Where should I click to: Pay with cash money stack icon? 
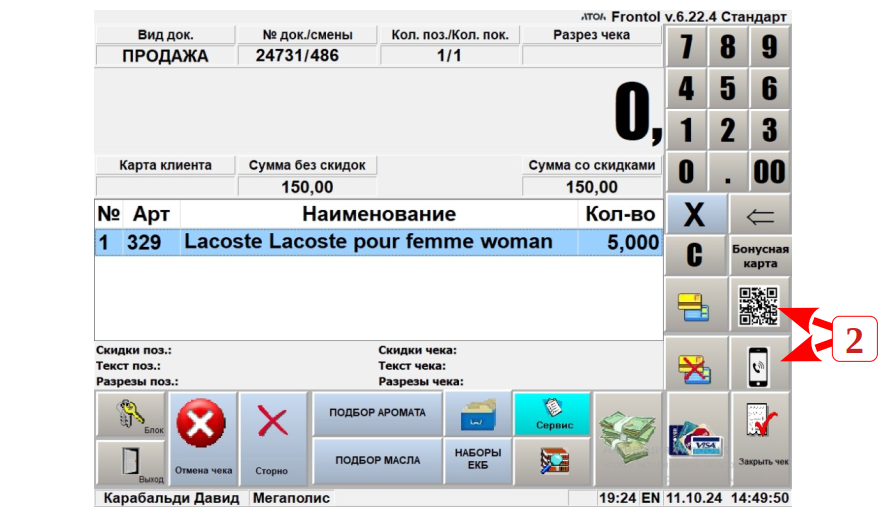(628, 438)
